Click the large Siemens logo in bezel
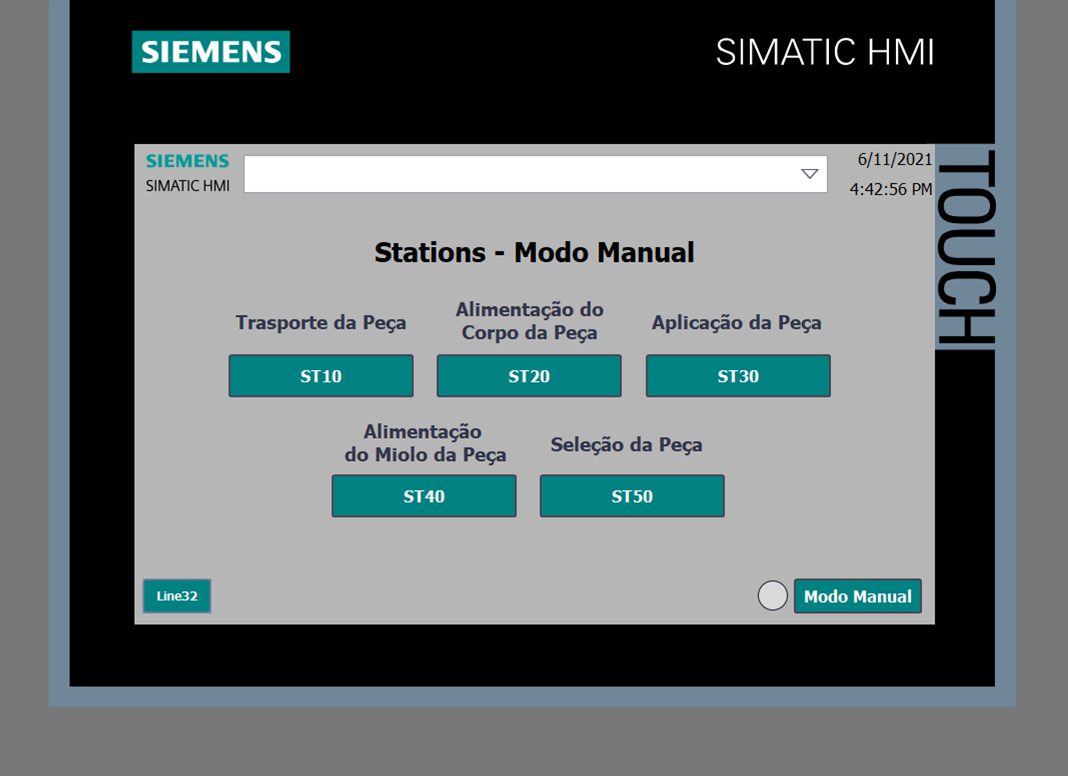 point(210,52)
